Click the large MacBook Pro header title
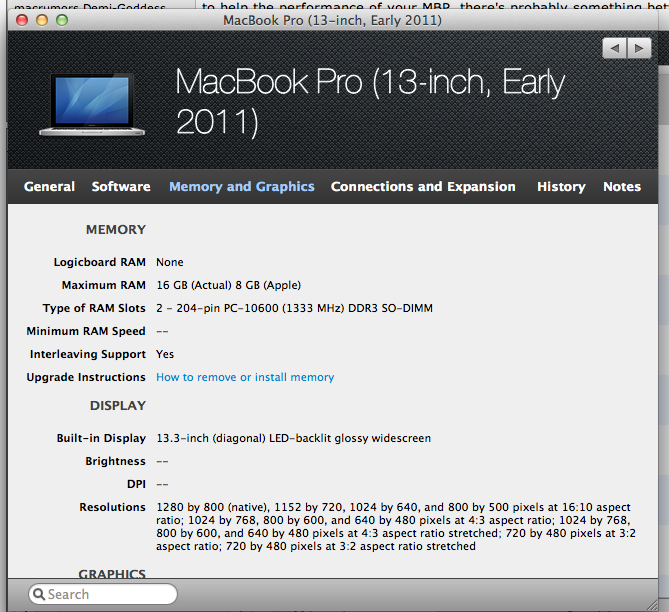The width and height of the screenshot is (669, 612). pyautogui.click(x=370, y=102)
